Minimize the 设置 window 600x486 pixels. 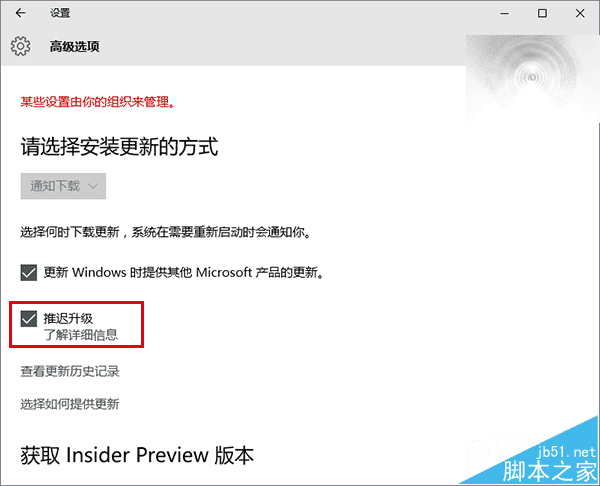505,13
